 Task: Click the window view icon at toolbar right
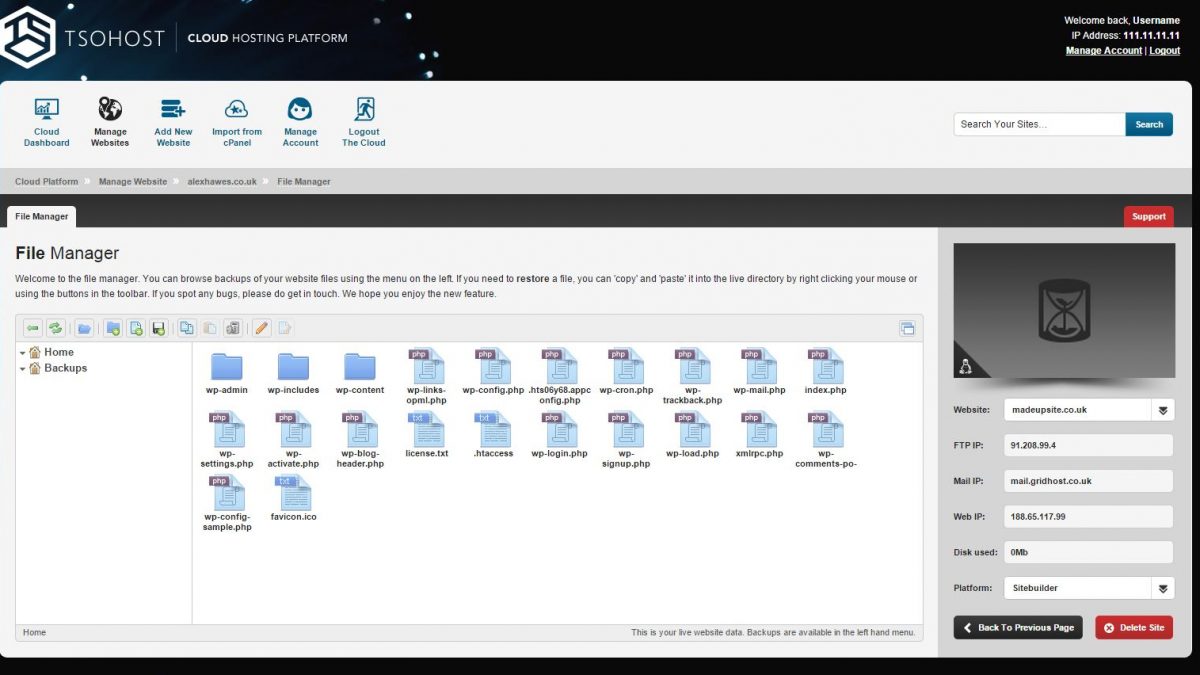click(x=907, y=328)
